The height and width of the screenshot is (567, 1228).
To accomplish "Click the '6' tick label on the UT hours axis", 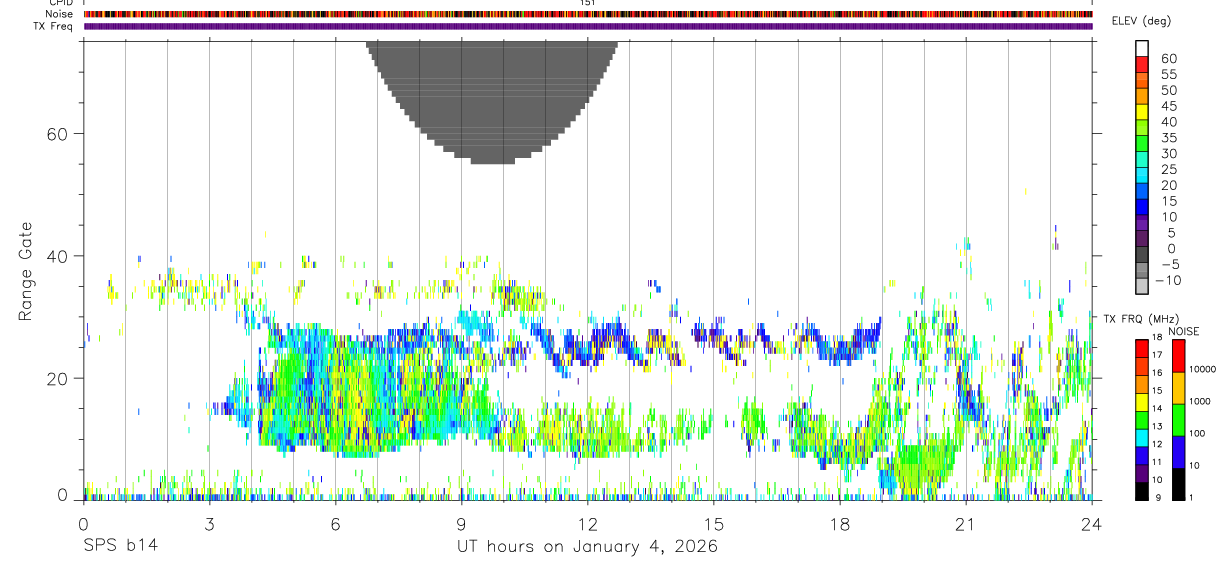I will point(335,524).
